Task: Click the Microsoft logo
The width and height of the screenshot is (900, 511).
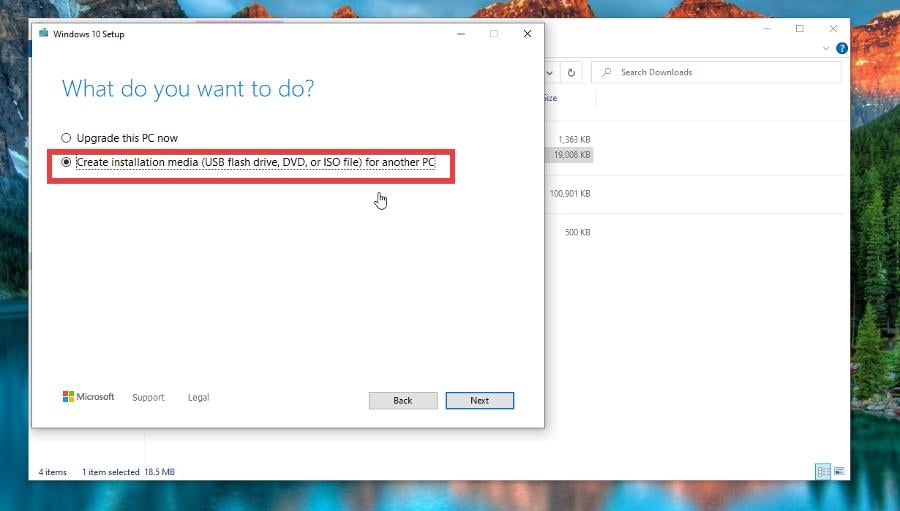Action: point(88,397)
